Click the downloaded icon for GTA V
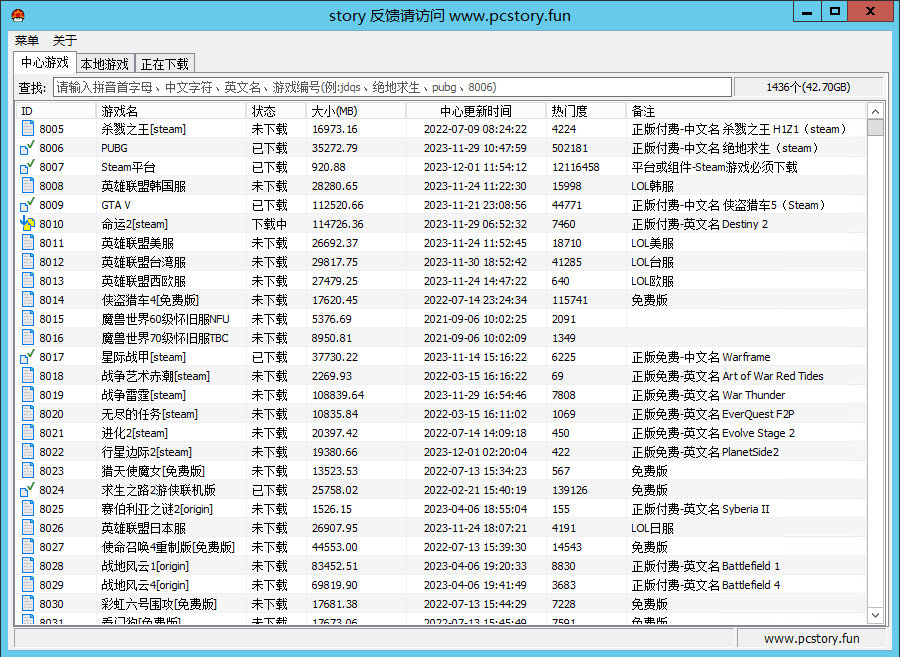The image size is (900, 657). (28, 204)
